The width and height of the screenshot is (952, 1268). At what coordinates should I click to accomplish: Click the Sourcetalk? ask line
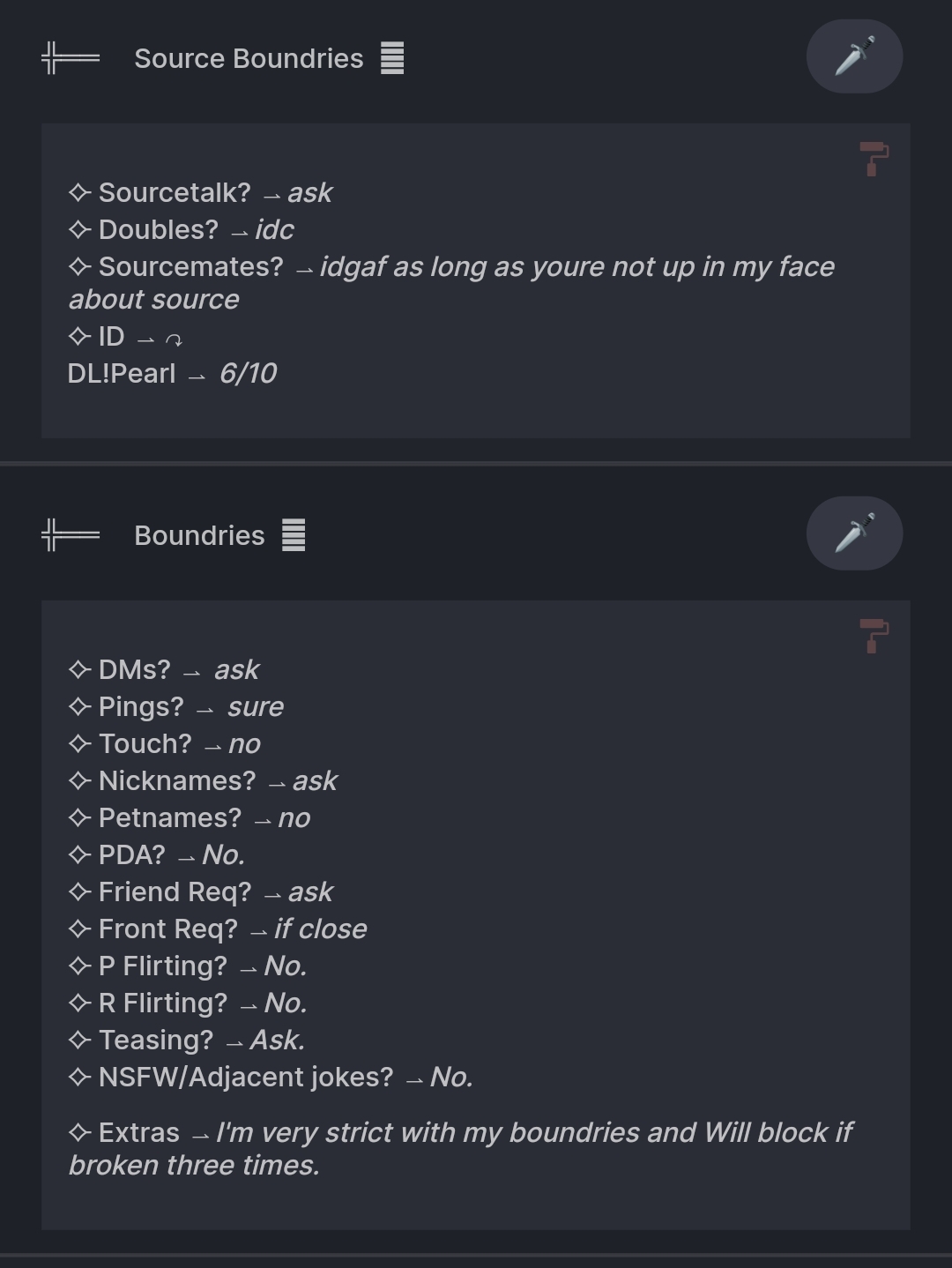click(200, 192)
